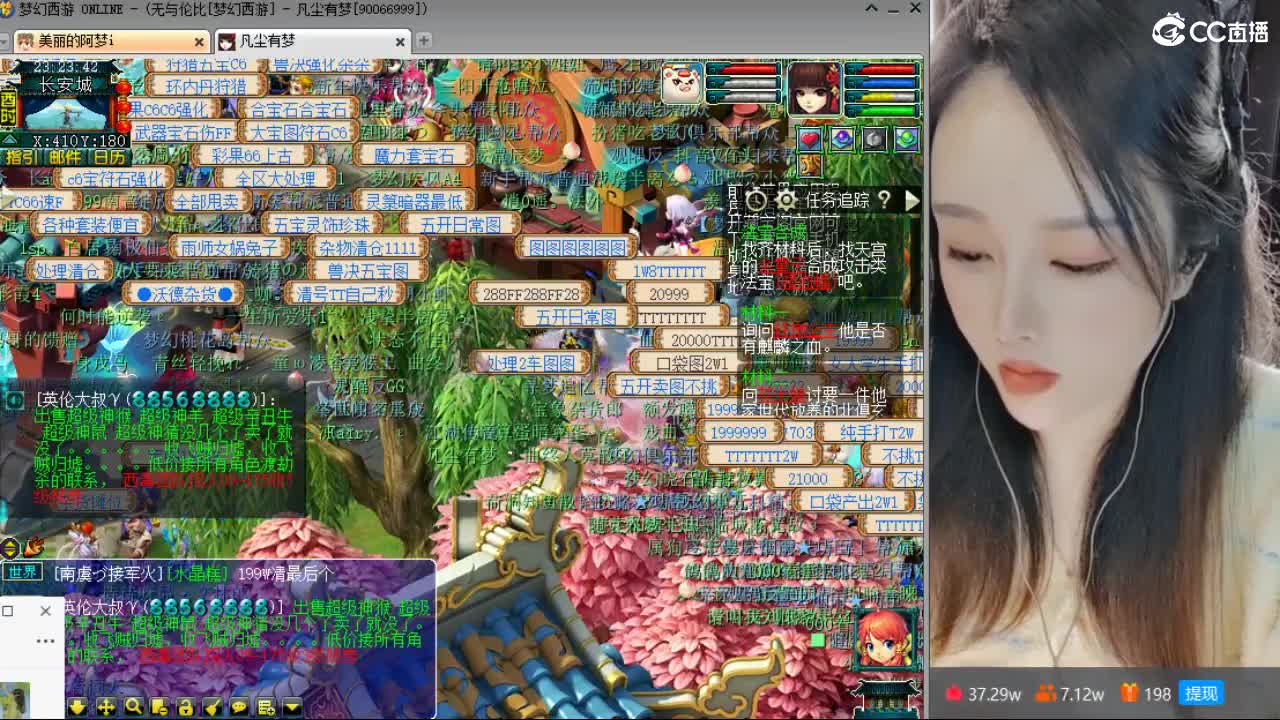
Task: Click the chat speech bubble icon
Action: 239,707
